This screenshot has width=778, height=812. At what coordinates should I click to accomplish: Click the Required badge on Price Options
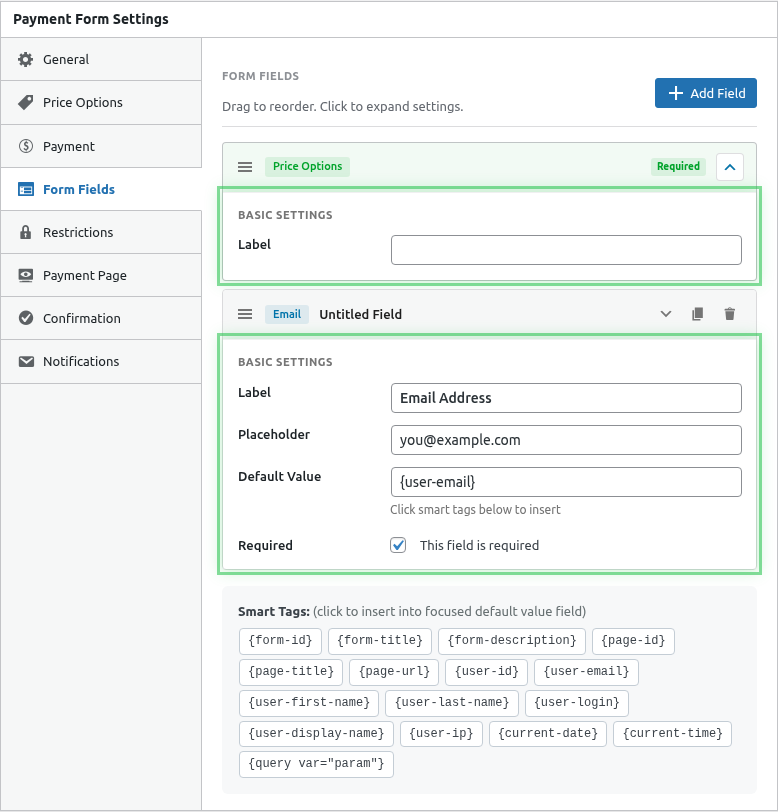(678, 166)
